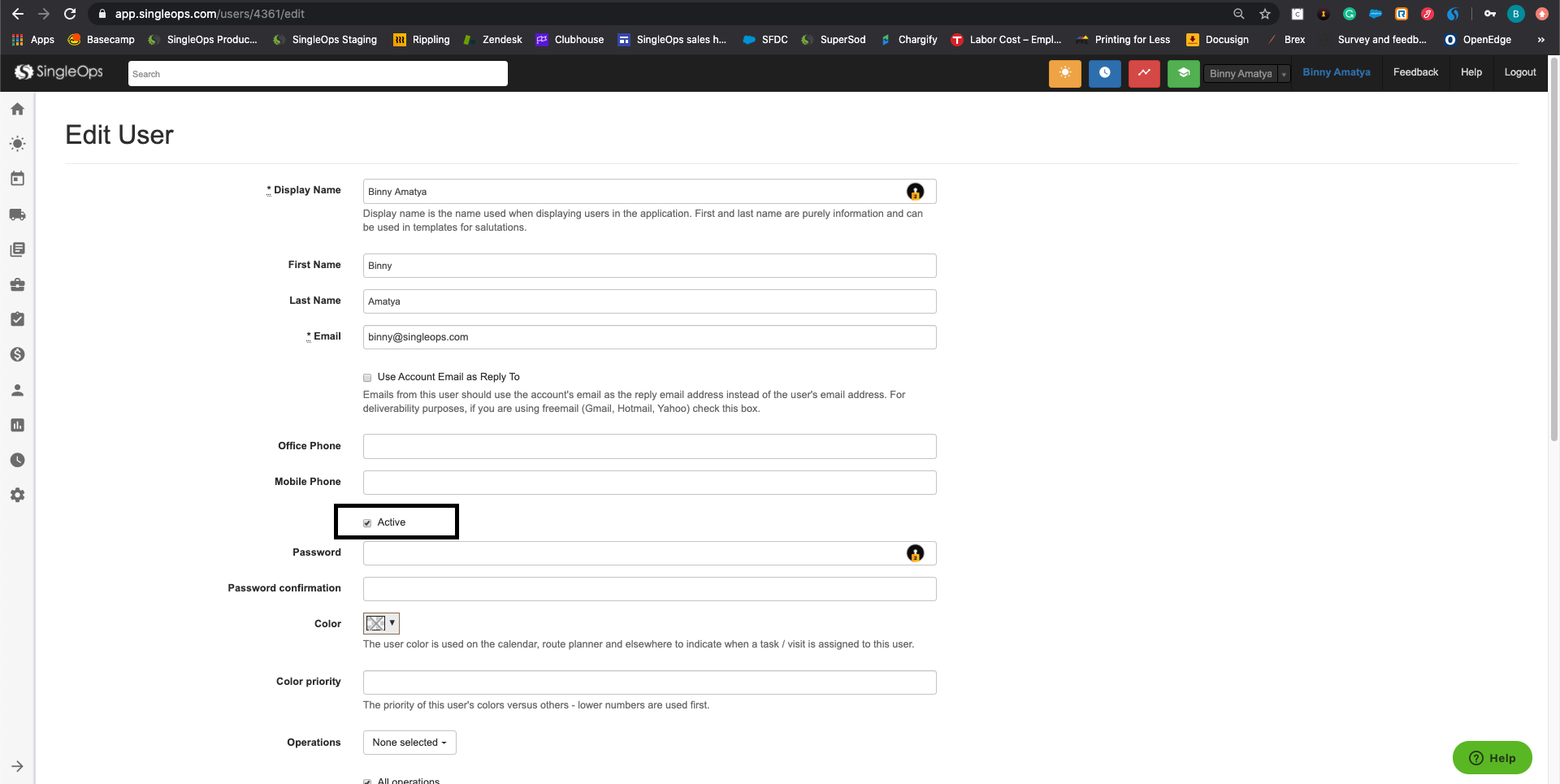Toggle Use Account Email as Reply To checkbox
1560x784 pixels.
(367, 378)
